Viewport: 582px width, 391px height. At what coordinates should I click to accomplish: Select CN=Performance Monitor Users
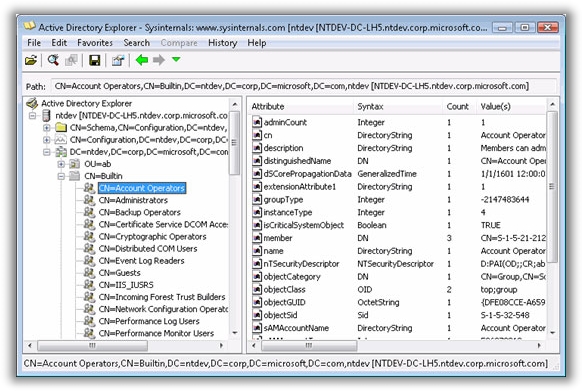156,333
